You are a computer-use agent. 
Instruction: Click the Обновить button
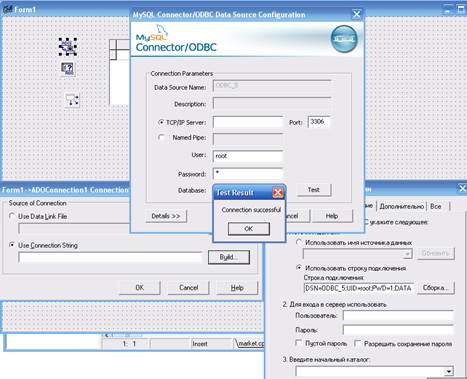click(x=435, y=253)
